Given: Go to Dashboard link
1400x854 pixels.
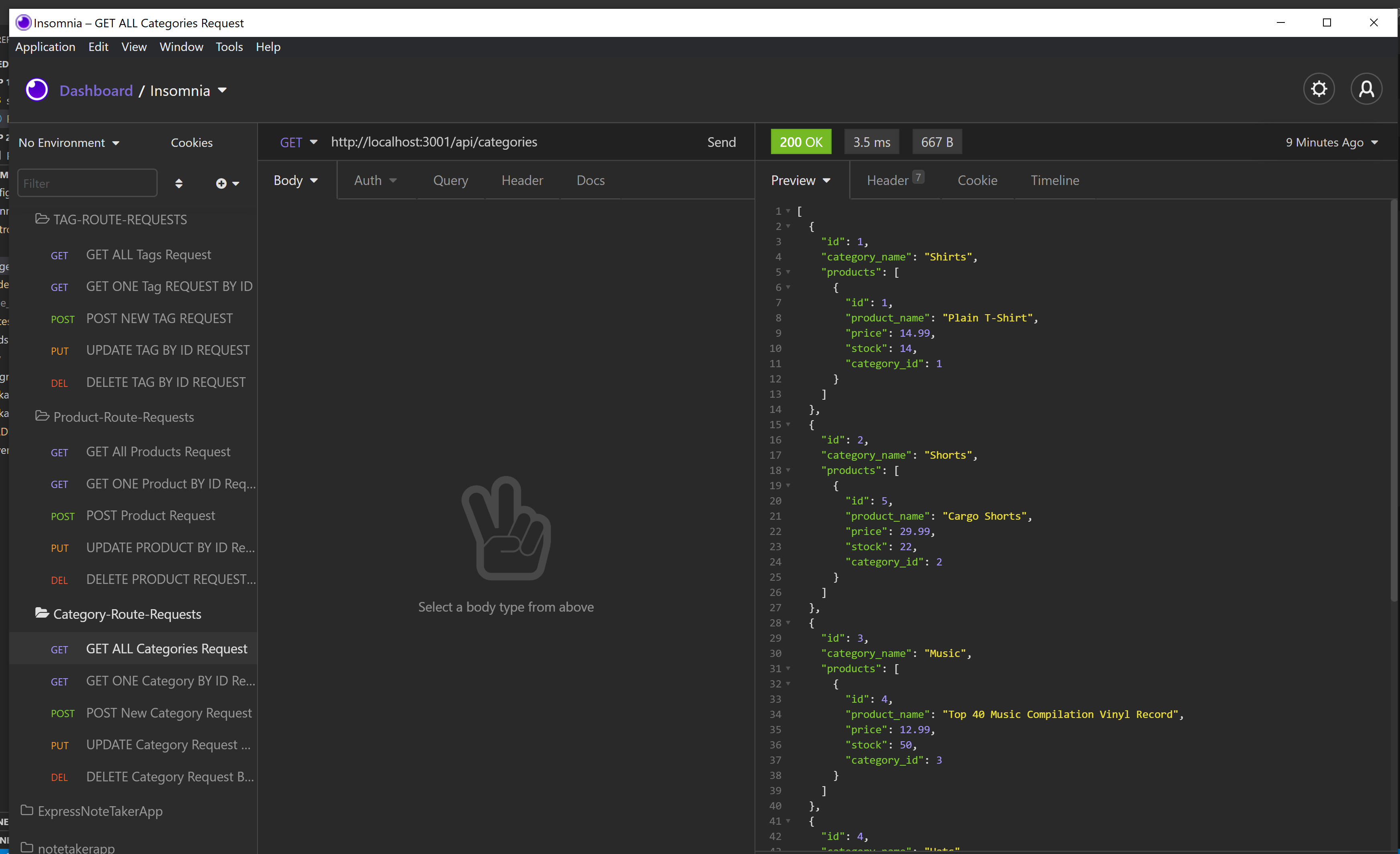Looking at the screenshot, I should pyautogui.click(x=96, y=90).
